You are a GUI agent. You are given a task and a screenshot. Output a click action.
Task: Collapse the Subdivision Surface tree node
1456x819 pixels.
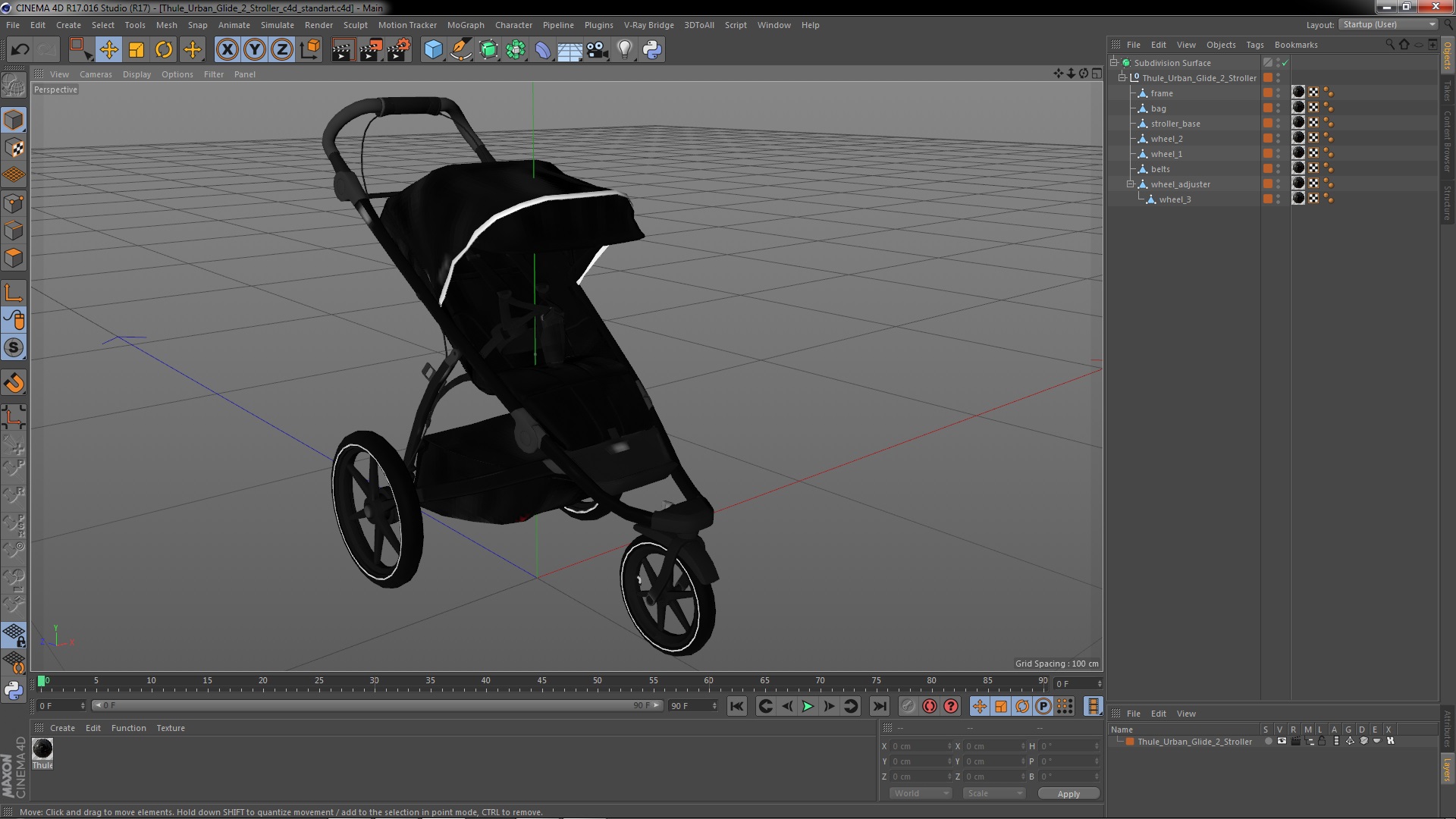[x=1114, y=62]
